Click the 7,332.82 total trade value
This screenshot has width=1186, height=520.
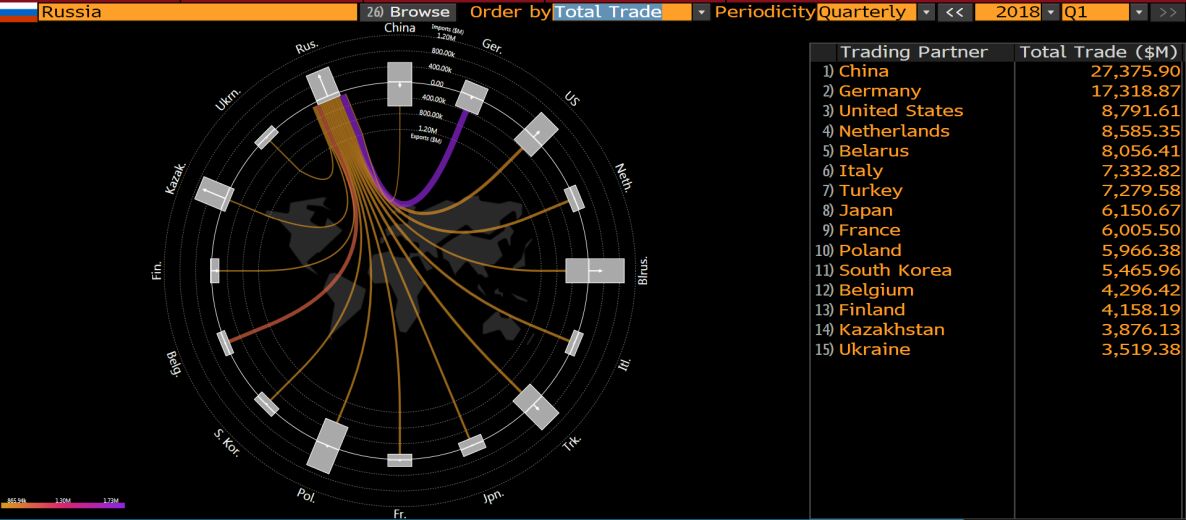1140,170
